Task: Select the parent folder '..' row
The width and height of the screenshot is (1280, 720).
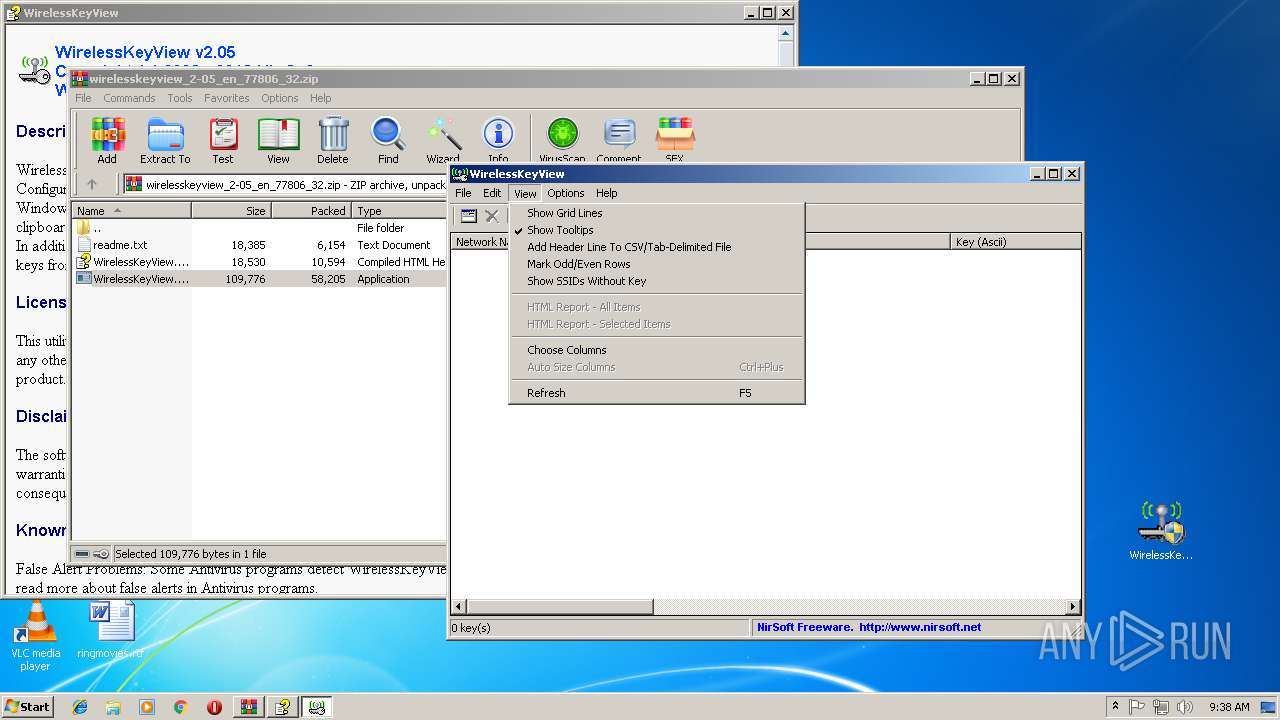Action: pyautogui.click(x=259, y=228)
